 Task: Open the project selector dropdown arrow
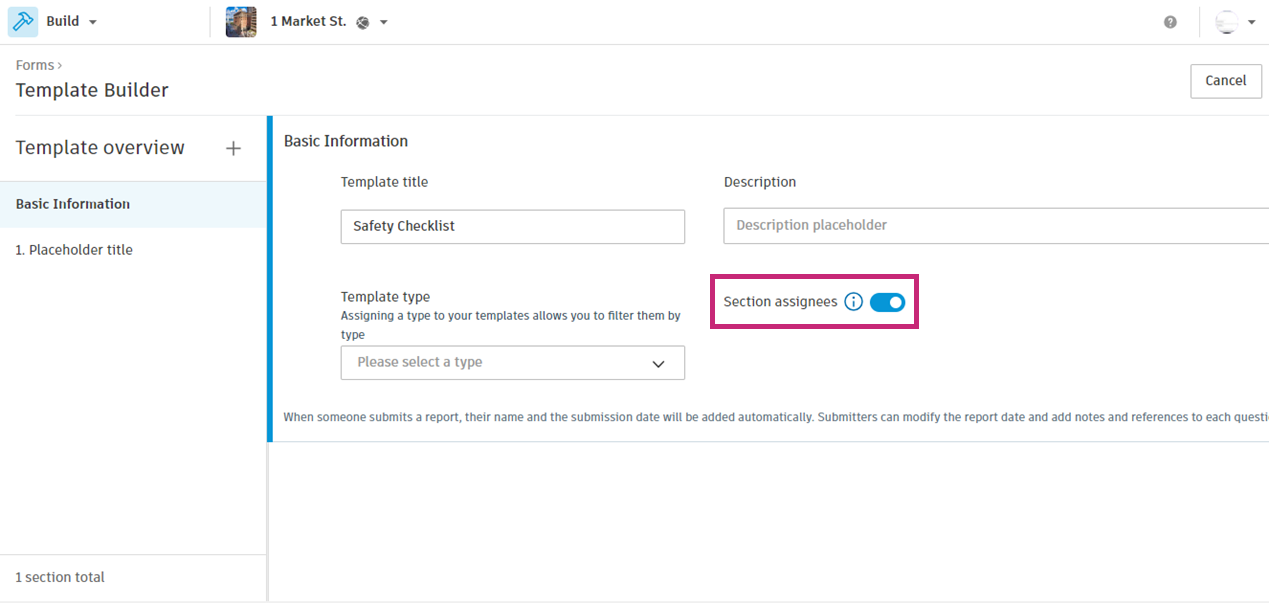tap(384, 23)
